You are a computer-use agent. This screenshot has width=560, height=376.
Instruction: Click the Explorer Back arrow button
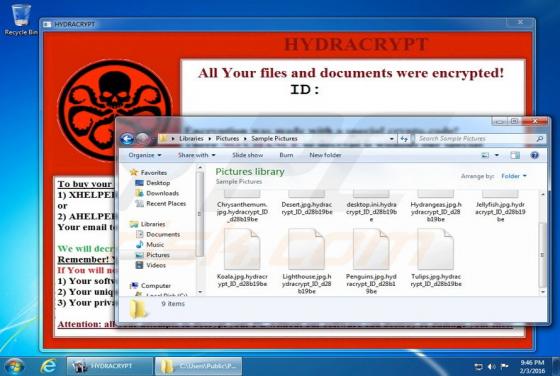[127, 139]
